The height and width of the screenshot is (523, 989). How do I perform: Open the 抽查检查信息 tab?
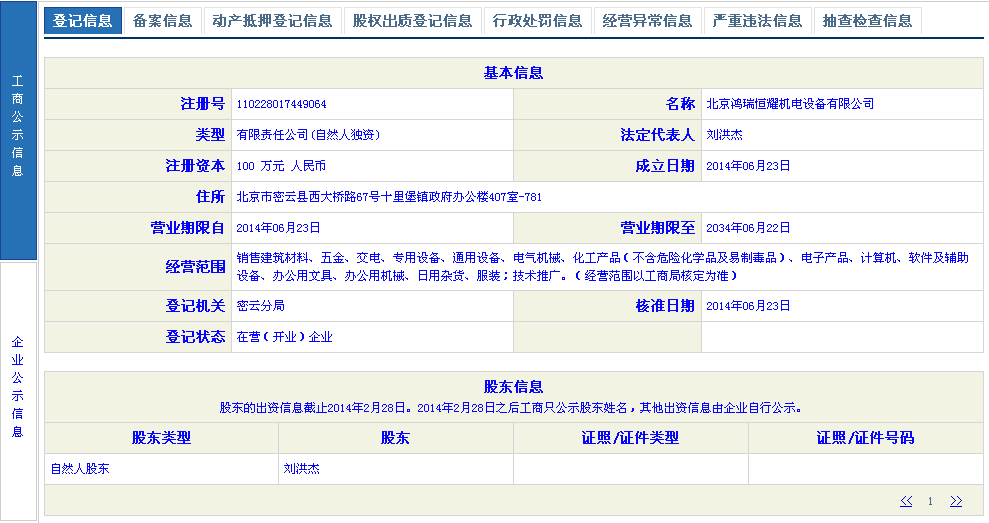click(x=867, y=21)
